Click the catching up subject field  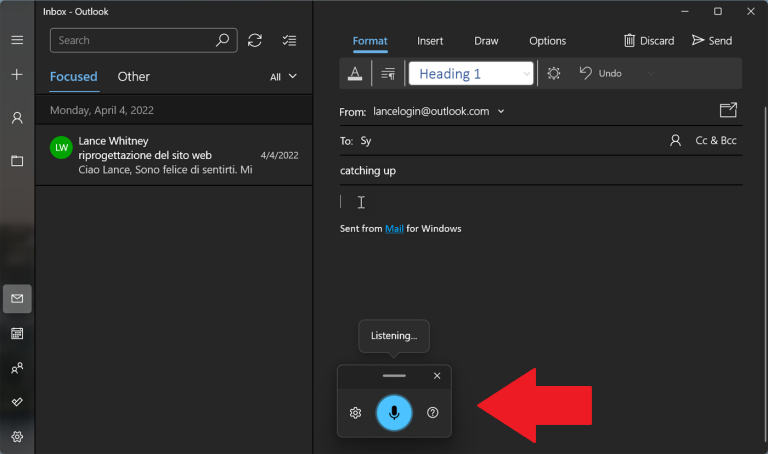click(x=541, y=171)
